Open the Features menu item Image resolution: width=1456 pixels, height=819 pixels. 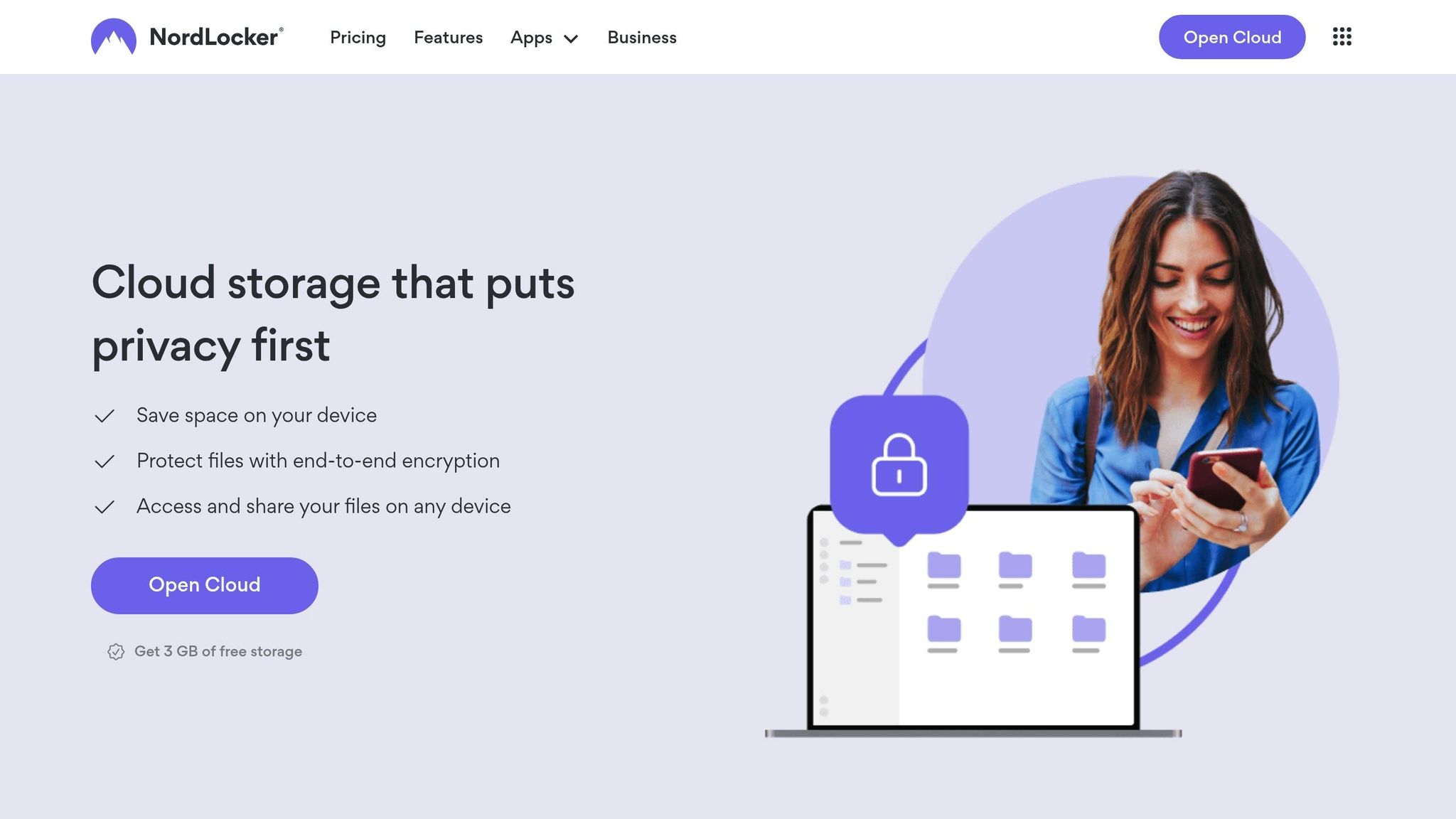tap(448, 38)
